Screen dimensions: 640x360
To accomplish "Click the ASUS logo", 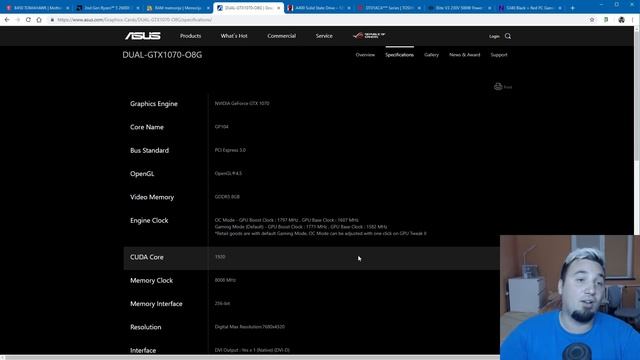I will click(143, 36).
